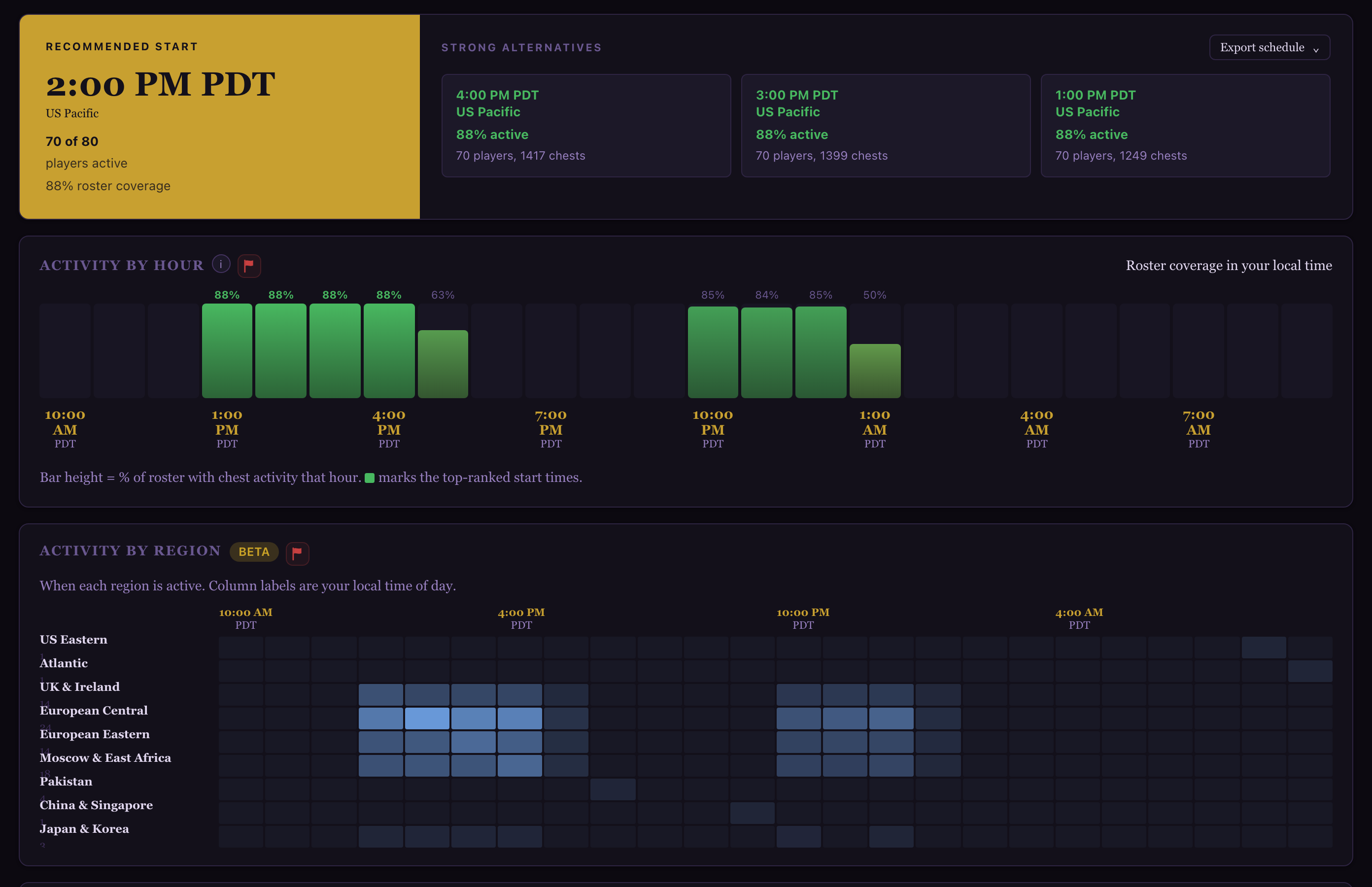Open the Export schedule dropdown
This screenshot has height=887, width=1372.
pyautogui.click(x=1269, y=47)
